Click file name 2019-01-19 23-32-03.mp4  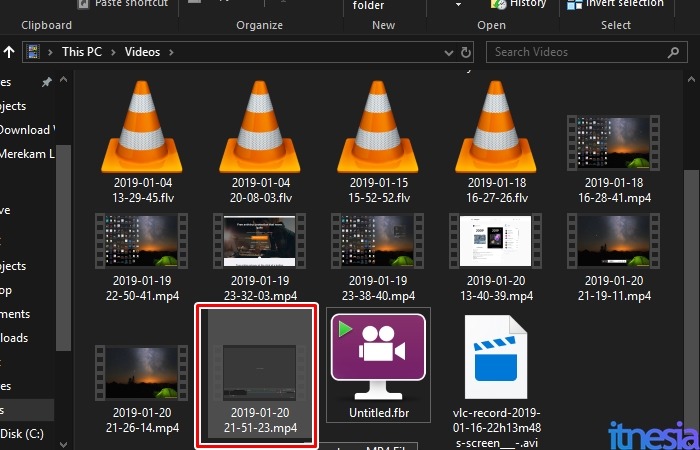pos(261,288)
